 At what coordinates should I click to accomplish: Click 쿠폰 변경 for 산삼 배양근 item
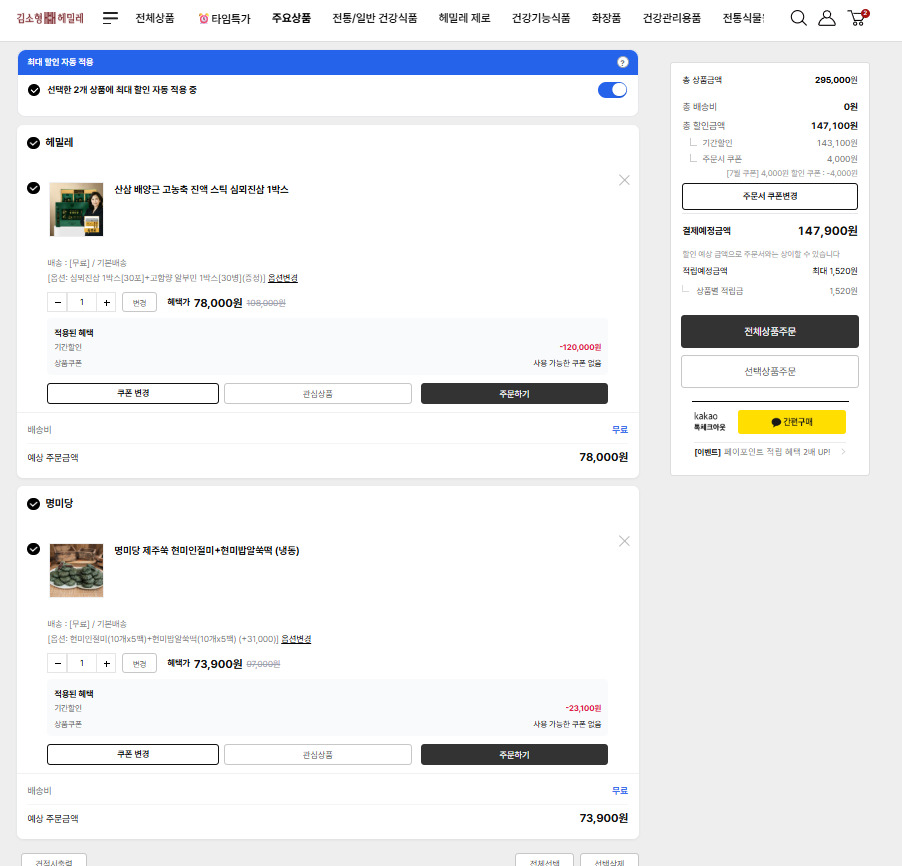pyautogui.click(x=133, y=394)
